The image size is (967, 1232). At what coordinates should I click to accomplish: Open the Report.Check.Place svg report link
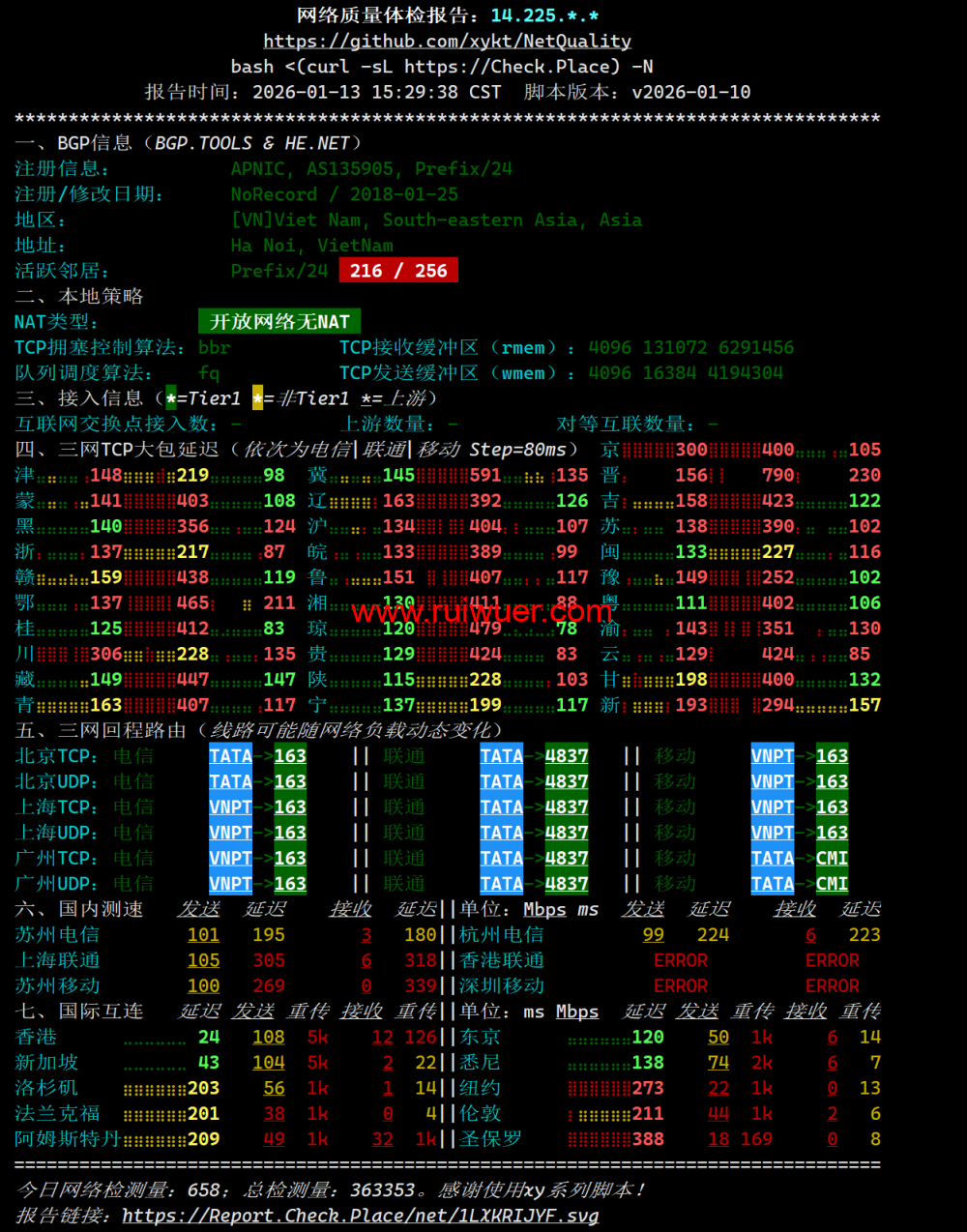[x=360, y=1216]
